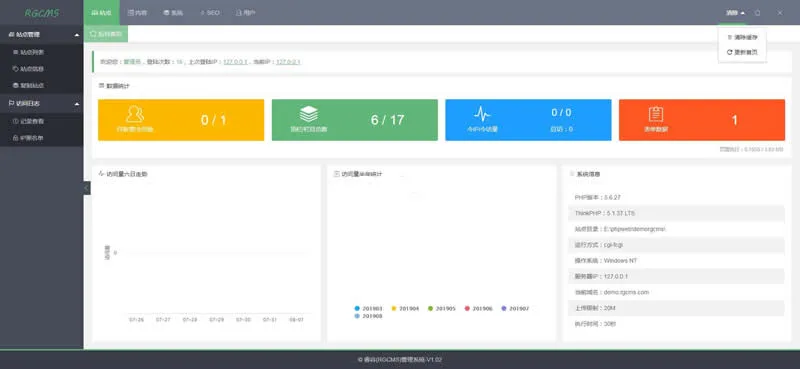Image resolution: width=800 pixels, height=369 pixels.
Task: Toggle the 201907 legend series
Action: pyautogui.click(x=515, y=309)
